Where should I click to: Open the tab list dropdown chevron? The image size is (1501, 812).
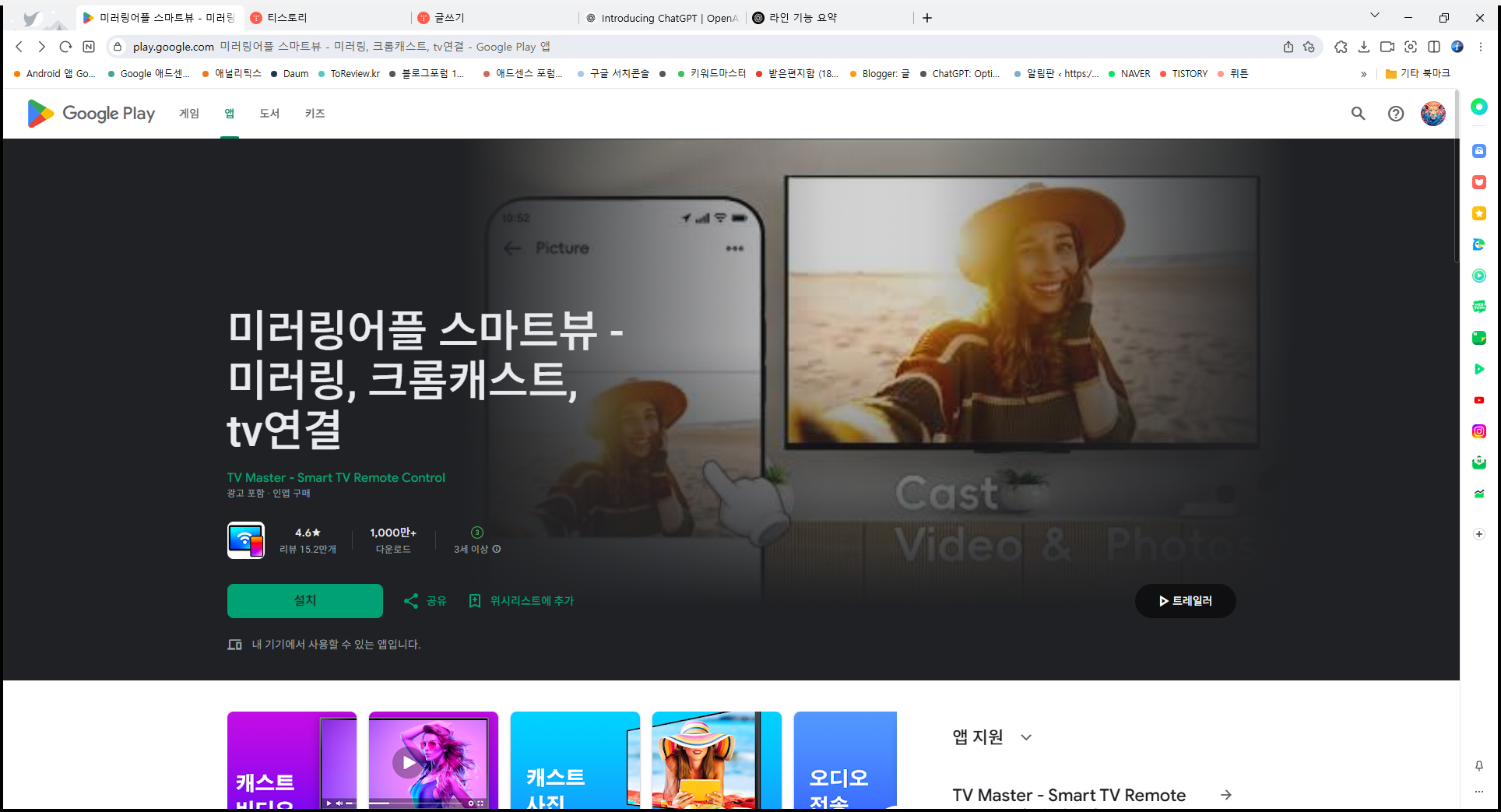click(x=1375, y=15)
